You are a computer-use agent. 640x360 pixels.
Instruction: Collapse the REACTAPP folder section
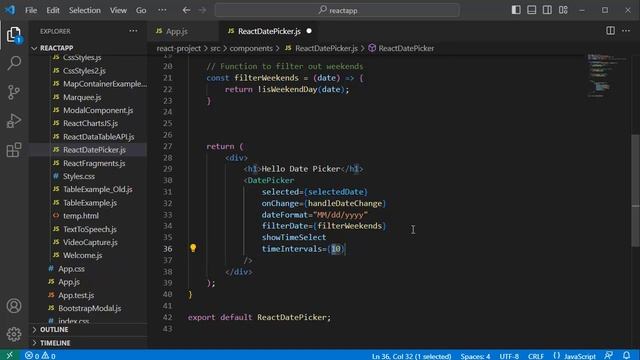pyautogui.click(x=56, y=48)
